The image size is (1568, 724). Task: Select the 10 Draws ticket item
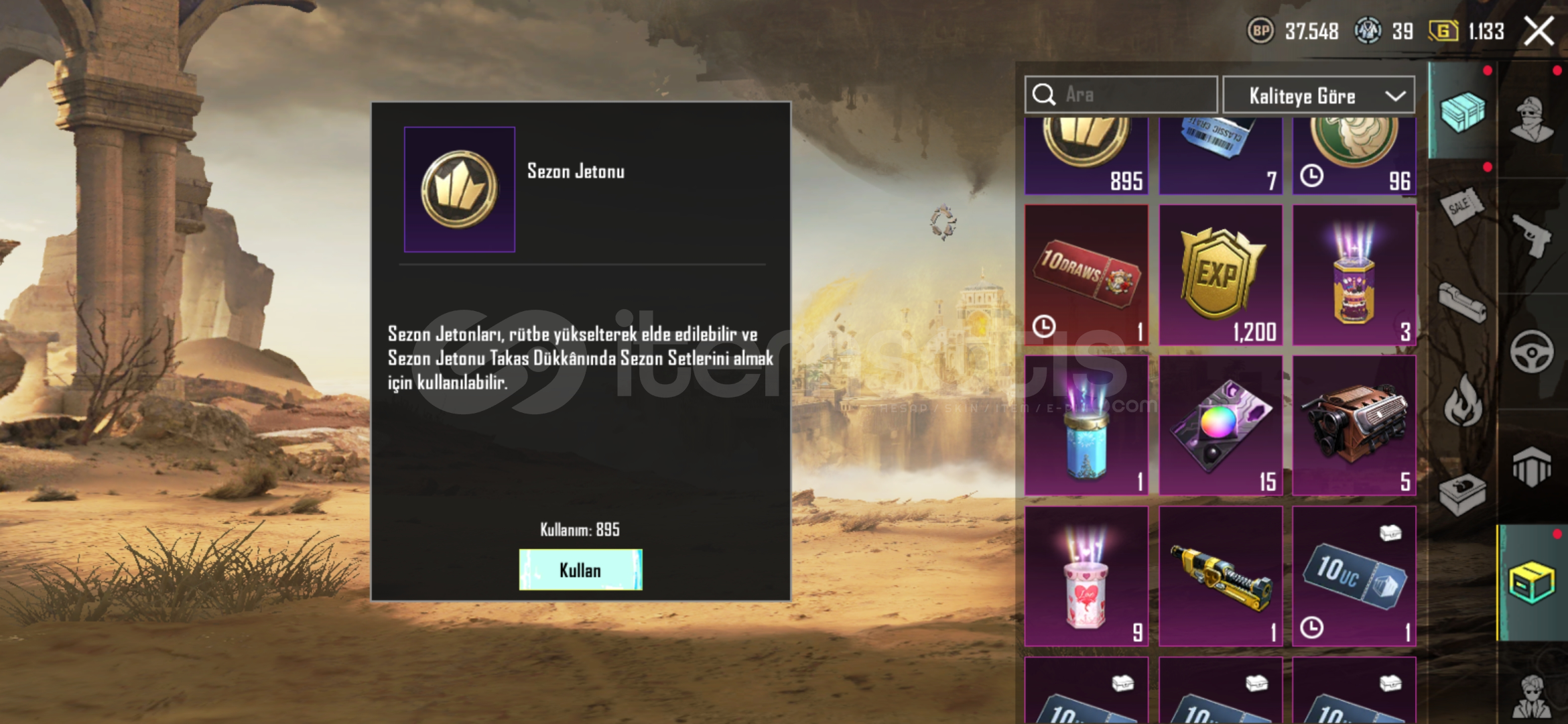click(1086, 275)
